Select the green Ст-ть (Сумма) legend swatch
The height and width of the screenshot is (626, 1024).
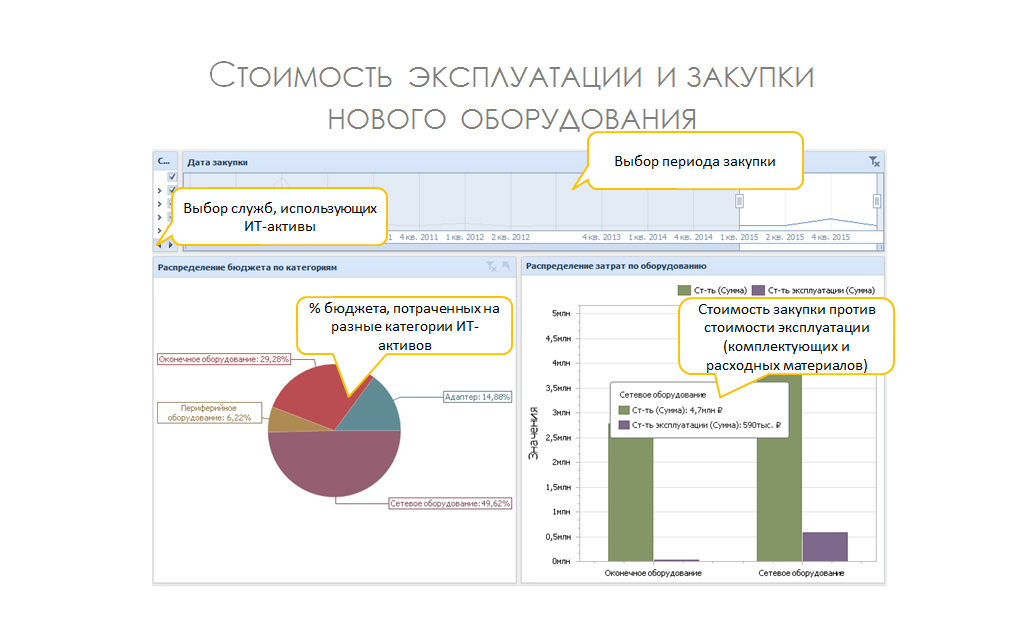[684, 290]
